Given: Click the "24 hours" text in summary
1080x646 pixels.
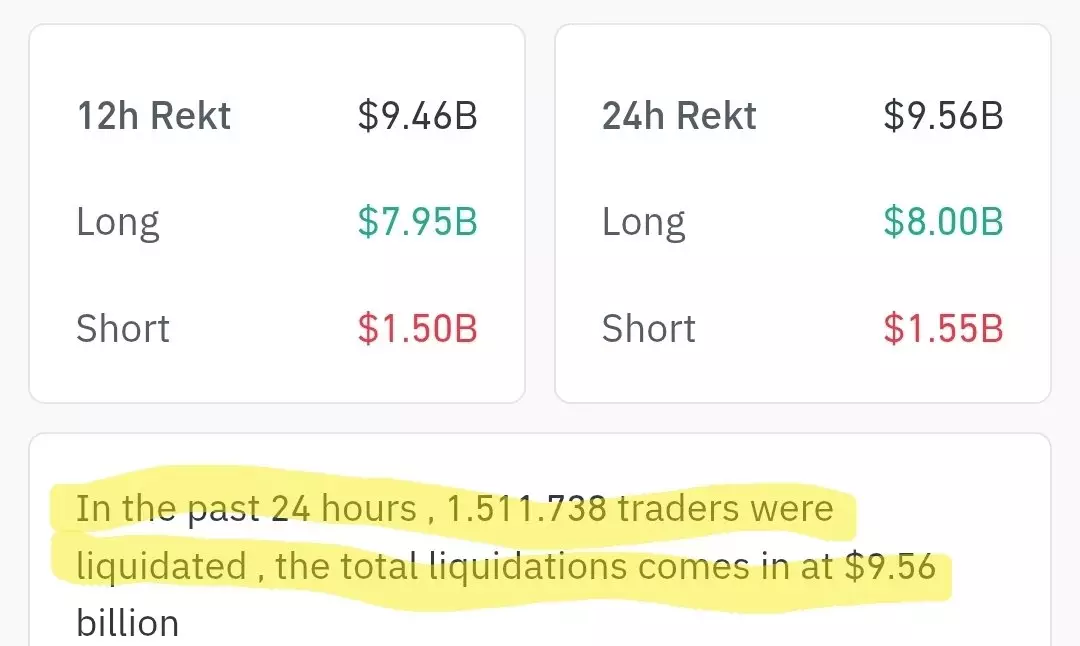Looking at the screenshot, I should coord(343,509).
